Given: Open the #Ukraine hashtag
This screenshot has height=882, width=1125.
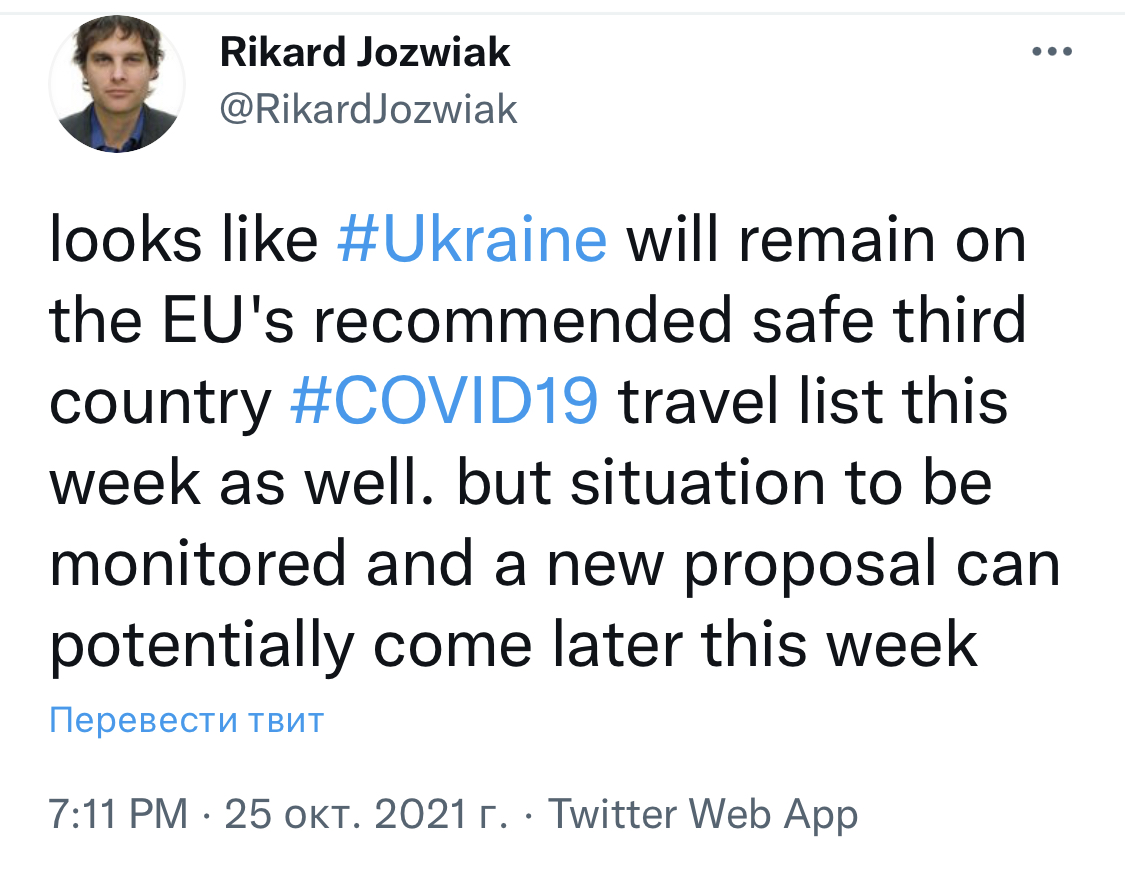Looking at the screenshot, I should pyautogui.click(x=472, y=242).
